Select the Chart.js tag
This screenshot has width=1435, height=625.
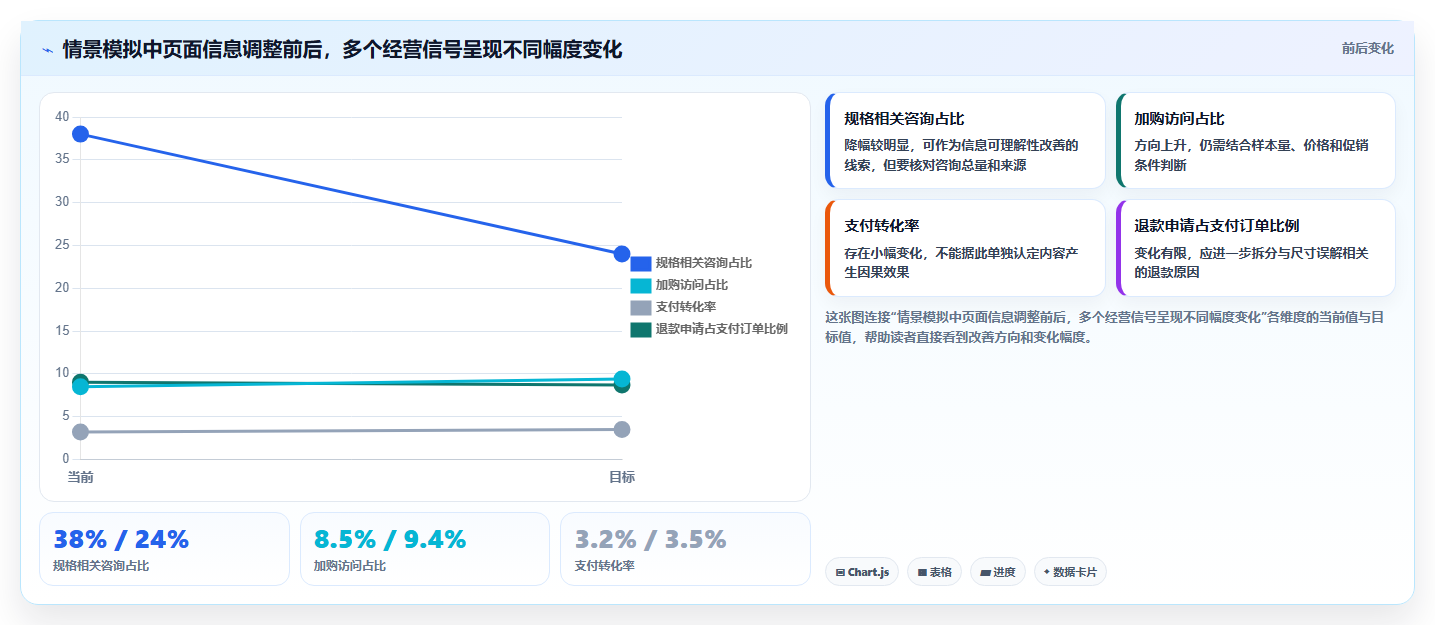pos(862,572)
